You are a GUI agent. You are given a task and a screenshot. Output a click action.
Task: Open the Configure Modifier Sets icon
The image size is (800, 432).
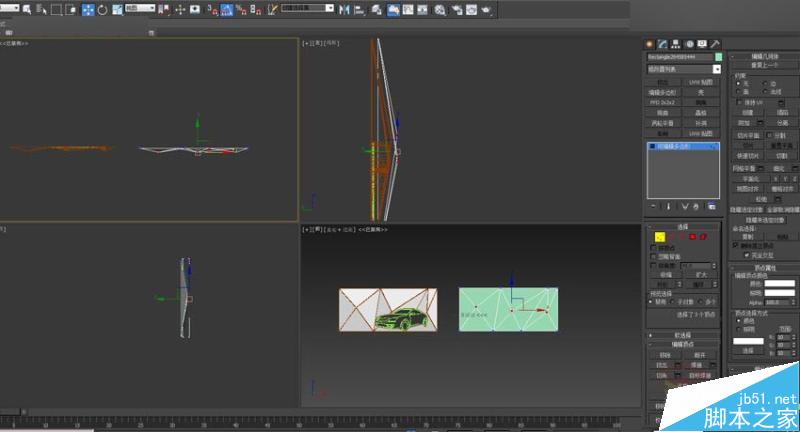[711, 206]
